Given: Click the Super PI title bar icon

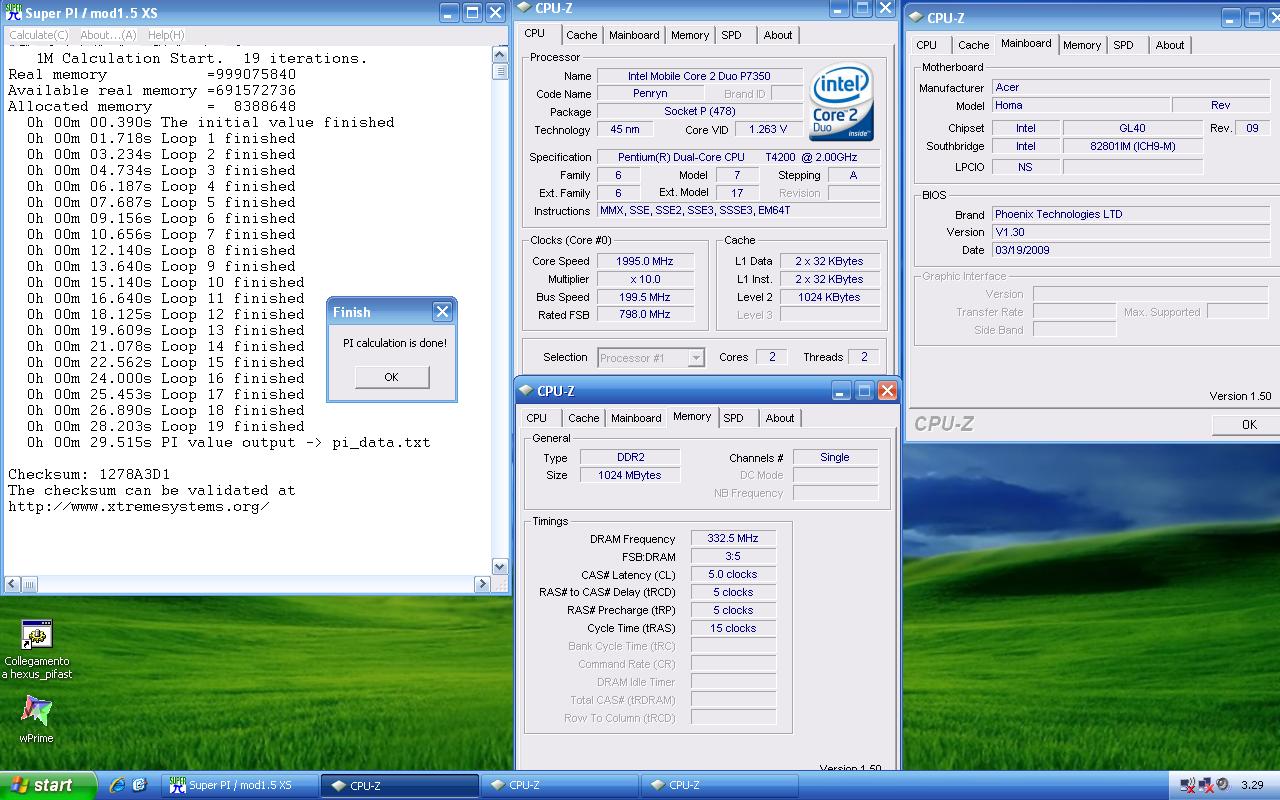Looking at the screenshot, I should tap(14, 13).
